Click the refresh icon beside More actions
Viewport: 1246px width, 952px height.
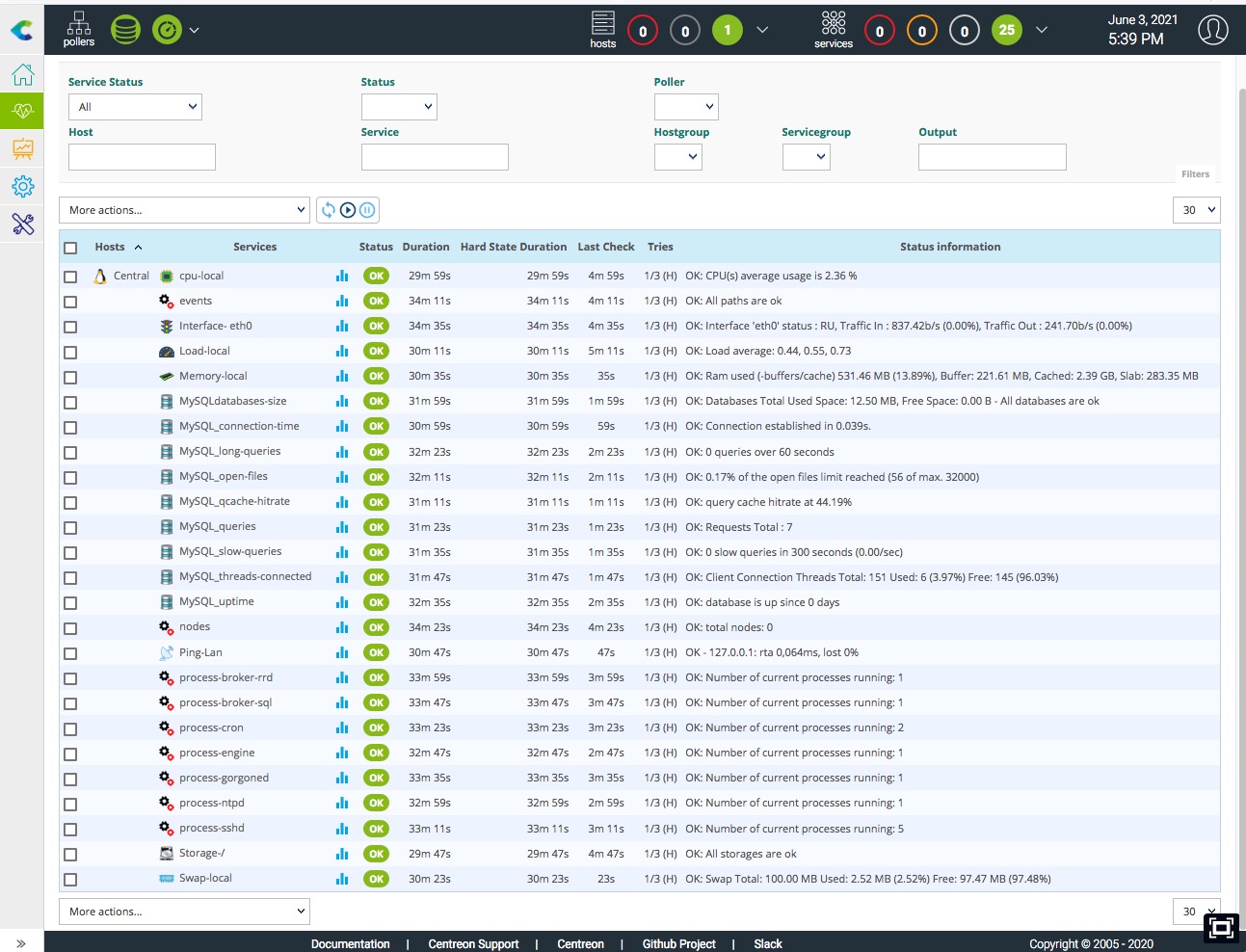pos(329,210)
